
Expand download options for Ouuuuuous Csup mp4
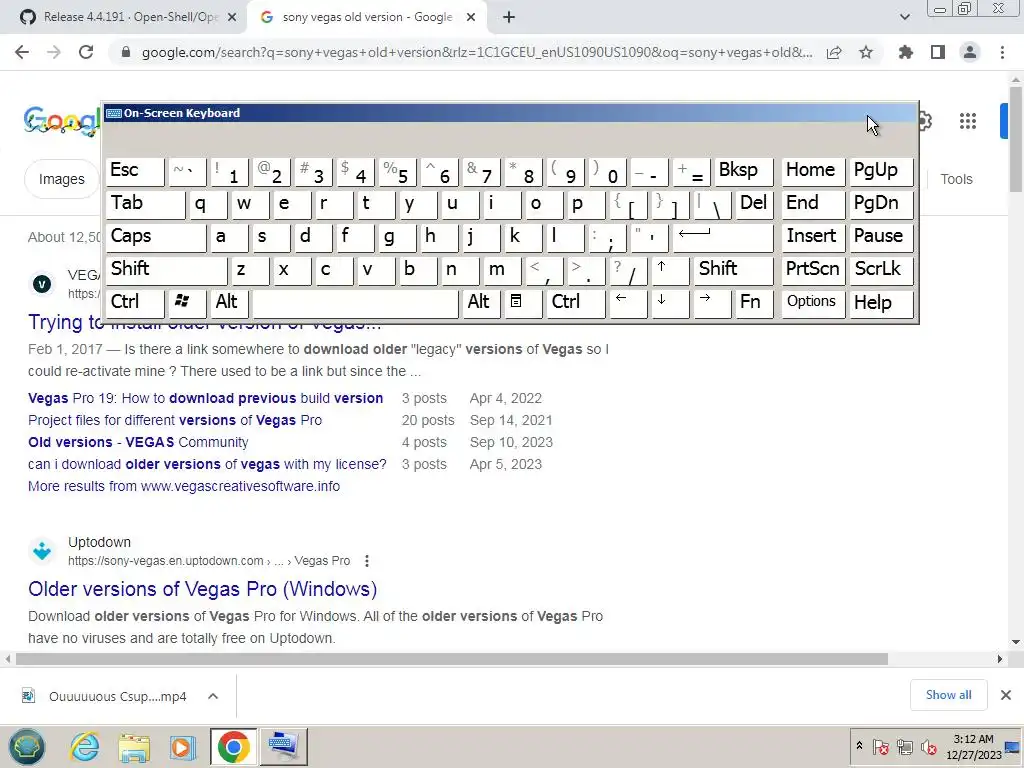[213, 696]
